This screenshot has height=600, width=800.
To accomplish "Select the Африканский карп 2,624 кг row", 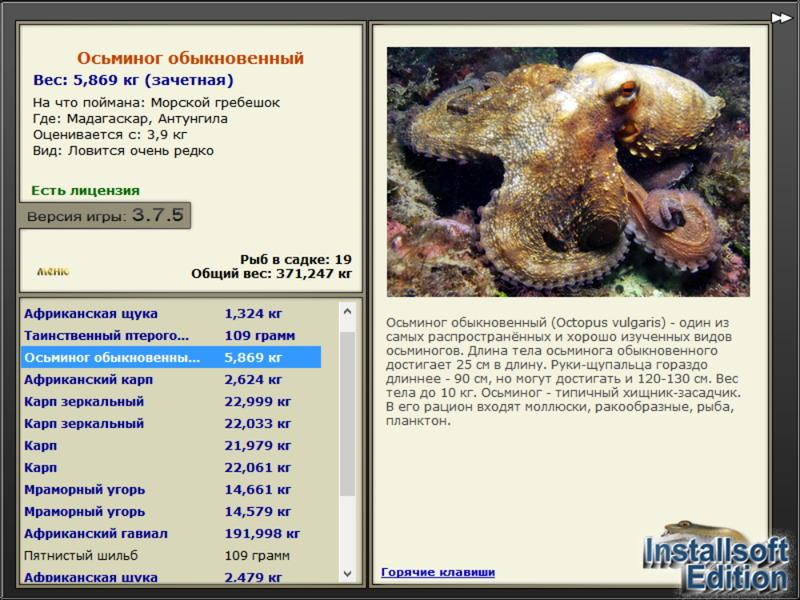I will [x=171, y=380].
